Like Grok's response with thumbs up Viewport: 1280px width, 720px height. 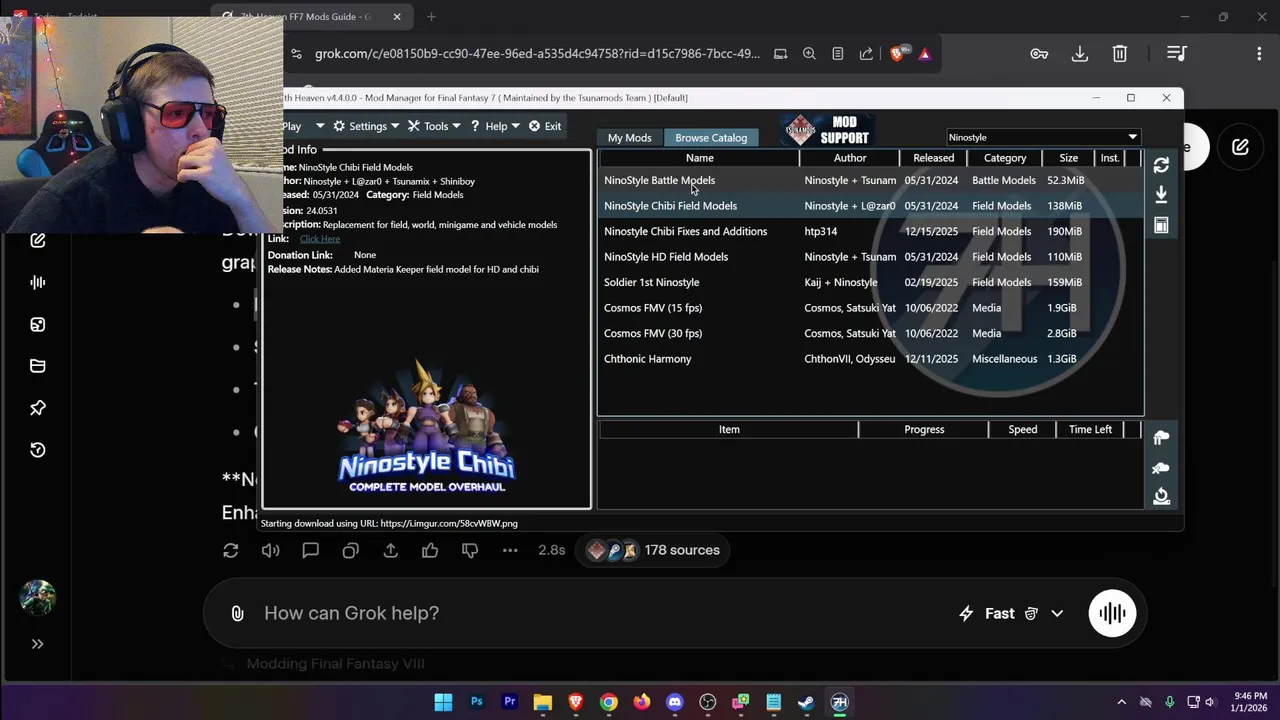coord(430,550)
